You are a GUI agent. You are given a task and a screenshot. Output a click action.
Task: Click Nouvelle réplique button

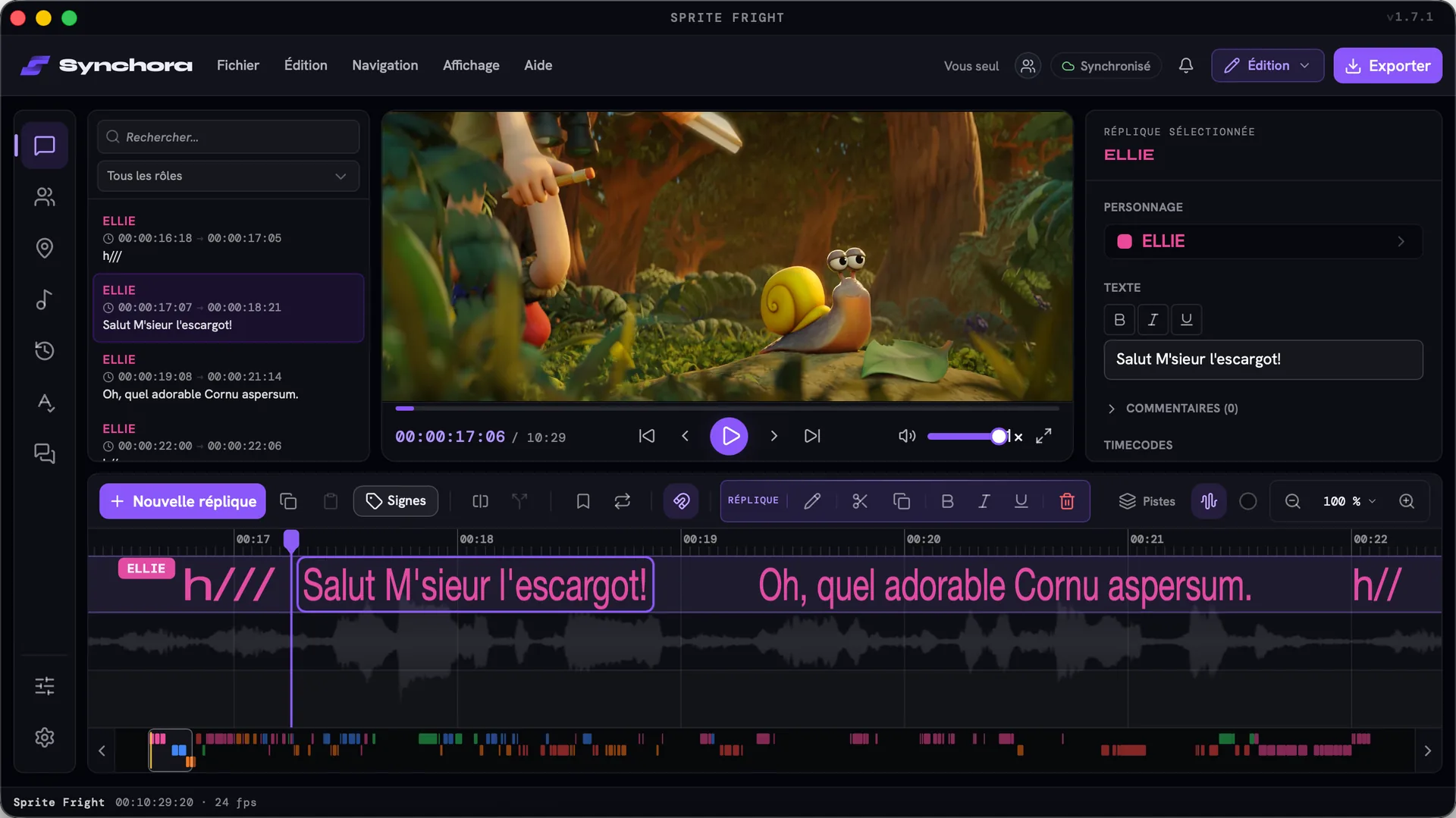point(183,501)
